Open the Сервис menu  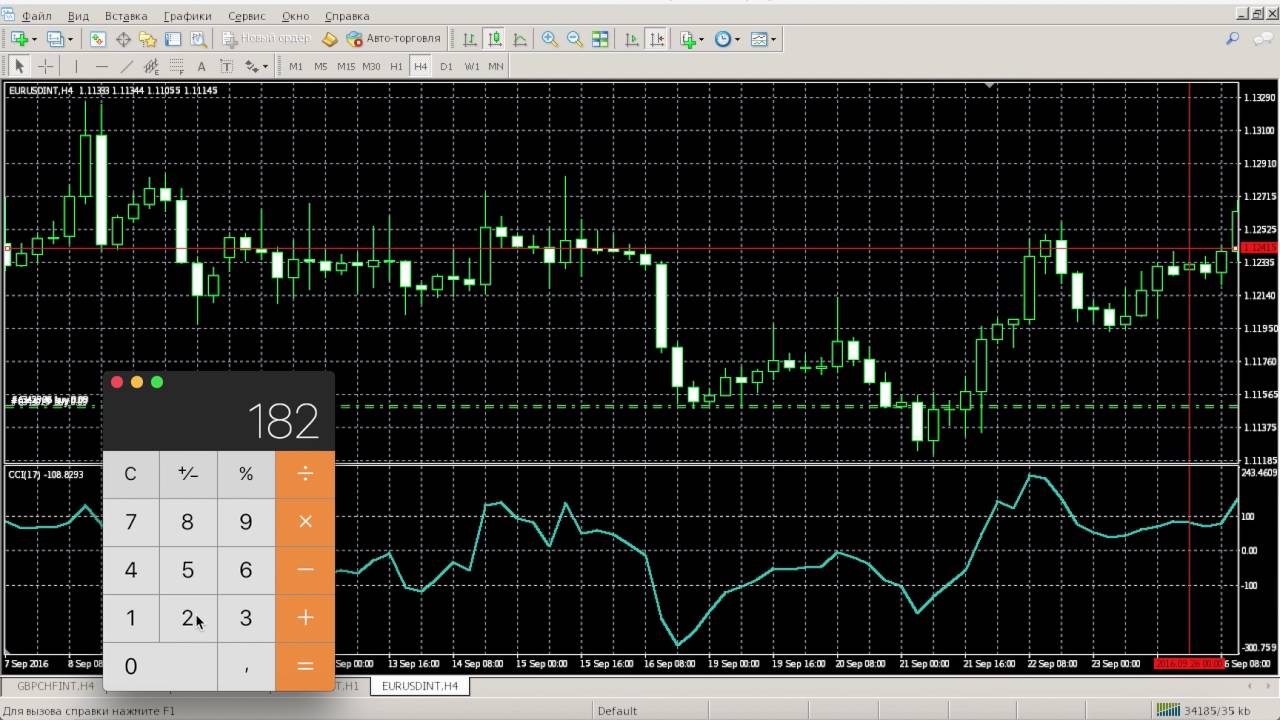pos(247,16)
